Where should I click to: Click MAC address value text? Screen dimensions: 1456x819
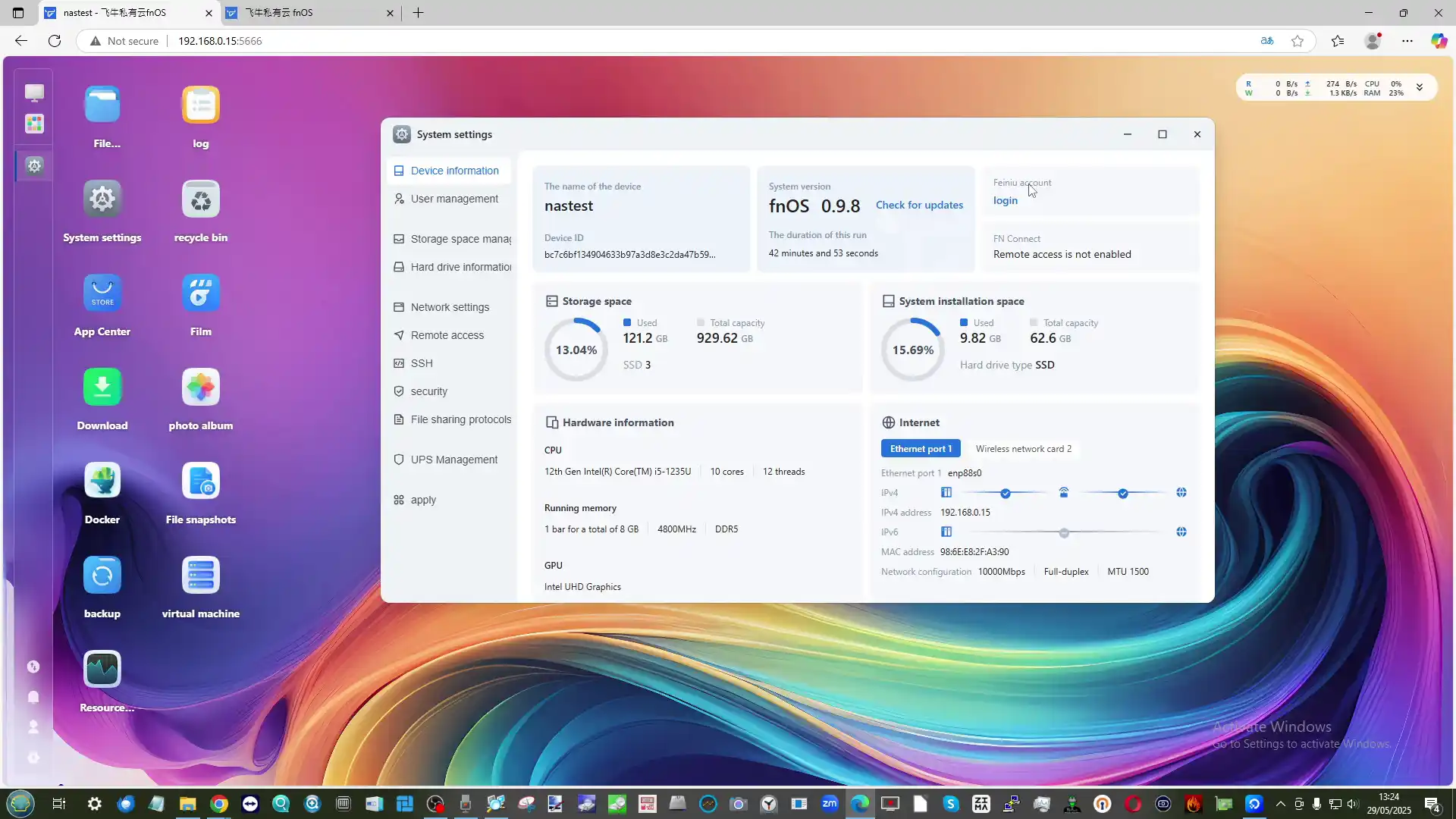pyautogui.click(x=974, y=552)
